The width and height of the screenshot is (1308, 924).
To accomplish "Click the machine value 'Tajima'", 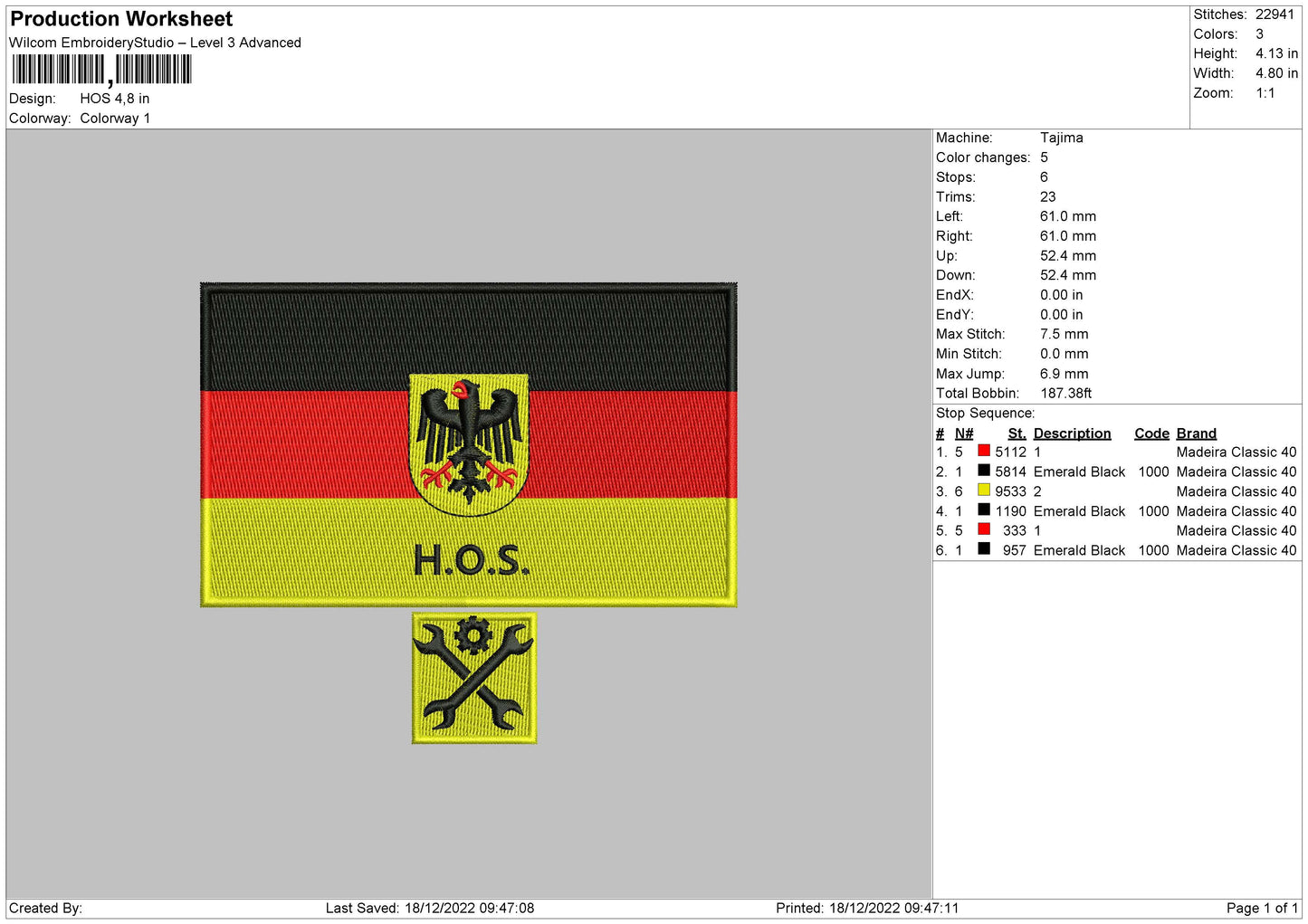I will point(1061,138).
